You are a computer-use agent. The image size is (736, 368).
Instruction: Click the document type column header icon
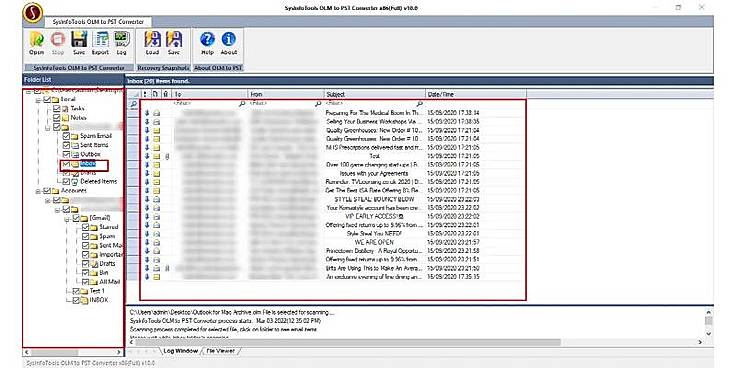(x=156, y=94)
